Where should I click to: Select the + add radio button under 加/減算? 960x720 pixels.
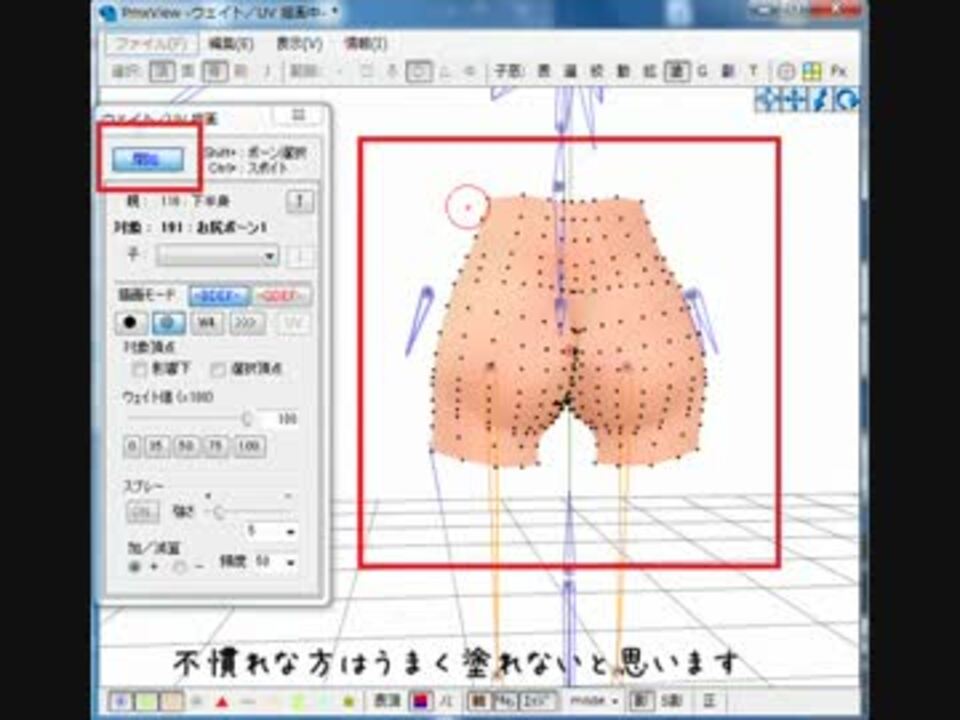133,567
